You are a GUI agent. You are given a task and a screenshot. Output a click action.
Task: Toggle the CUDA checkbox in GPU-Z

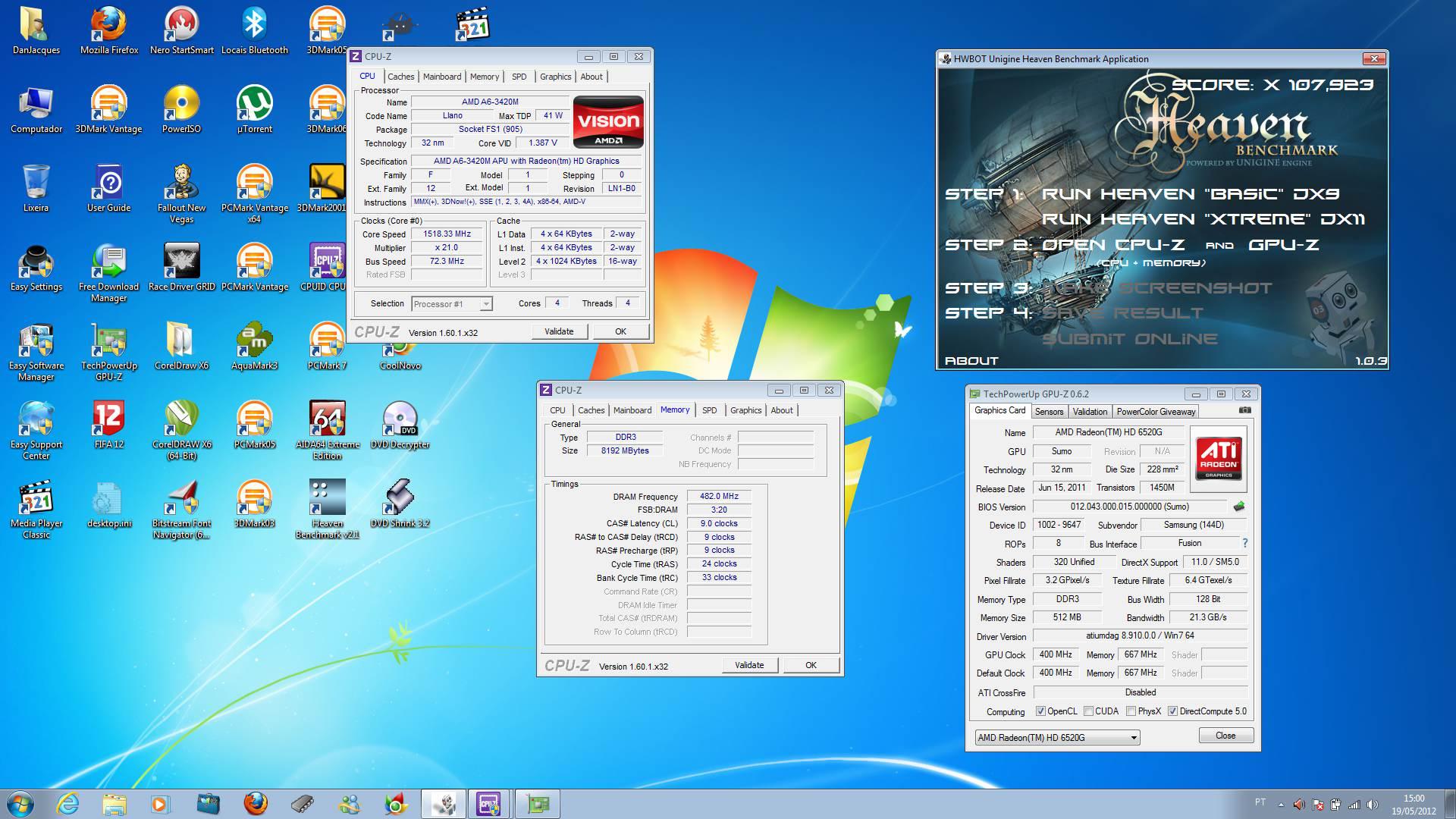1088,711
